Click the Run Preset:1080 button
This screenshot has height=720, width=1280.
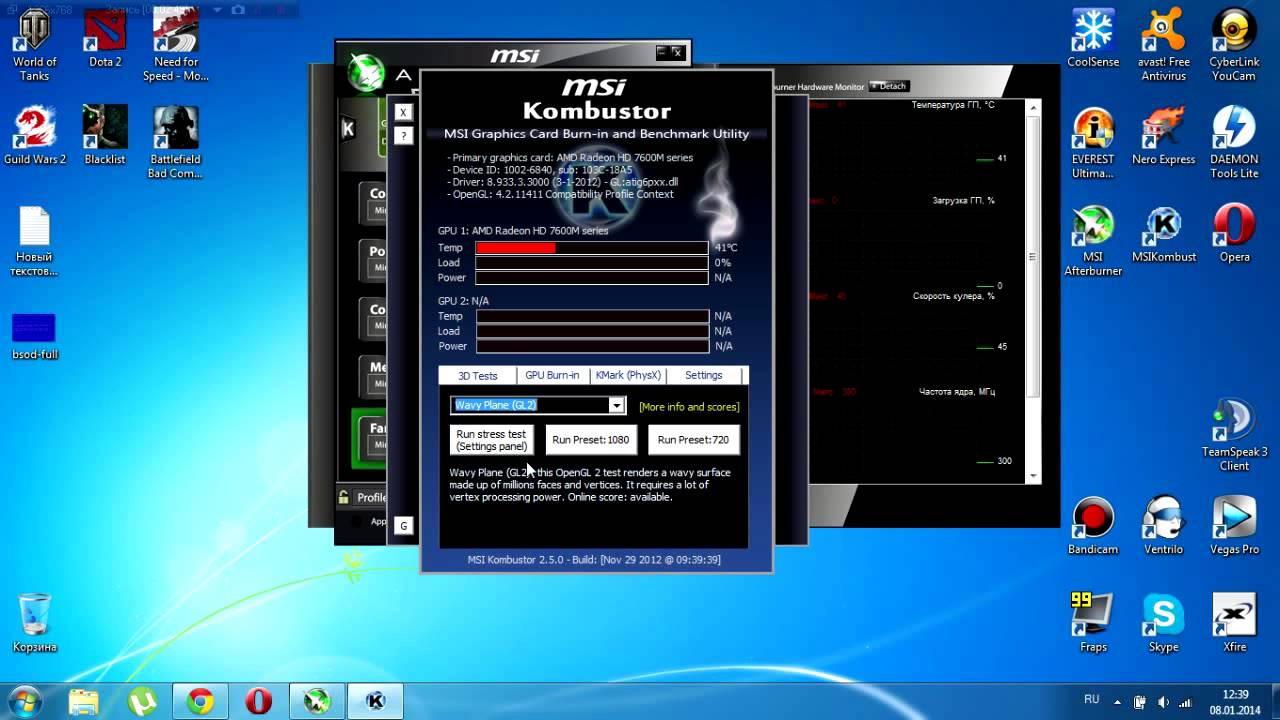[x=591, y=440]
